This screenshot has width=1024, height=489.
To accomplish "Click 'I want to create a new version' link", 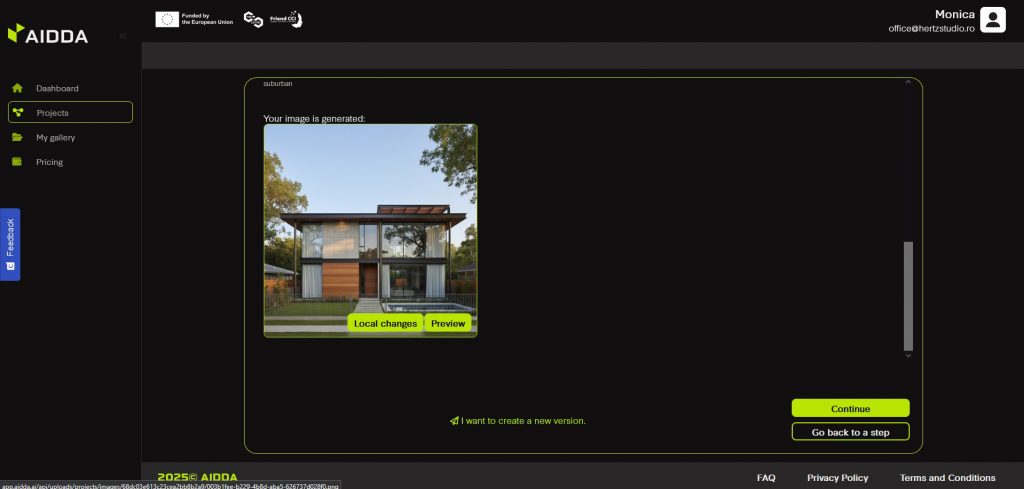I will point(518,421).
